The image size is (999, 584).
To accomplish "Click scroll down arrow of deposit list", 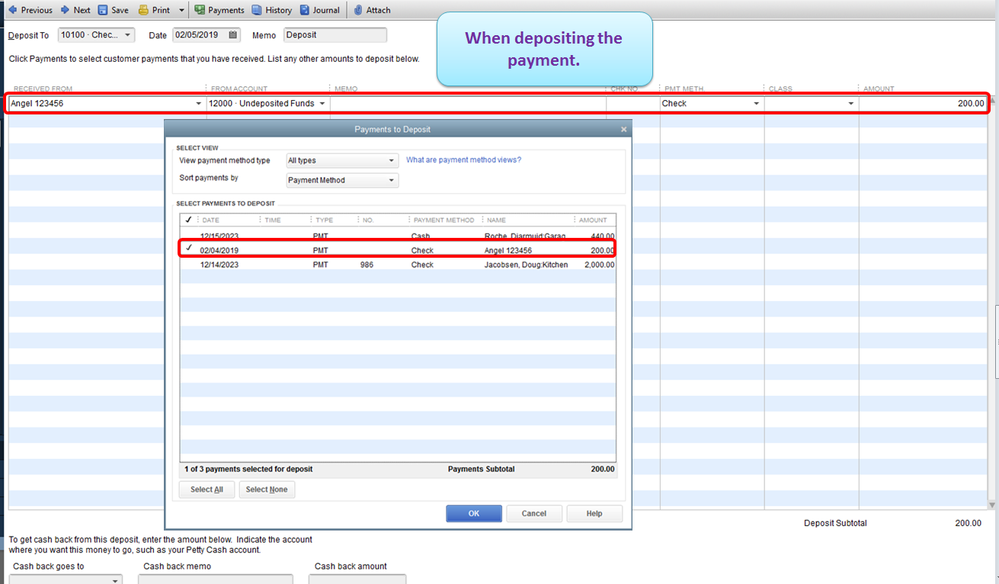I will coord(992,504).
